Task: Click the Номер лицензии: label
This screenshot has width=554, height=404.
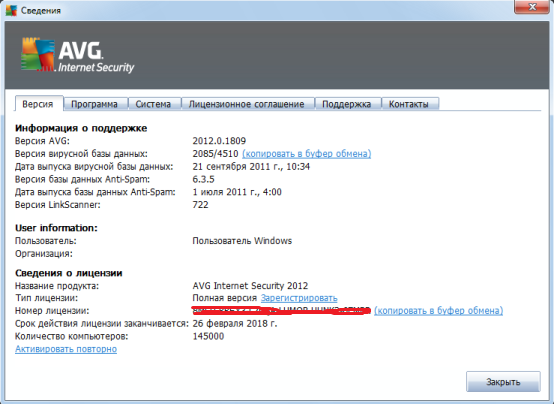Action: click(x=52, y=311)
